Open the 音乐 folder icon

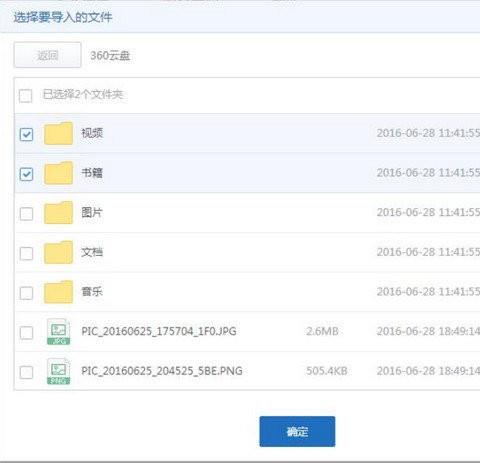click(58, 292)
